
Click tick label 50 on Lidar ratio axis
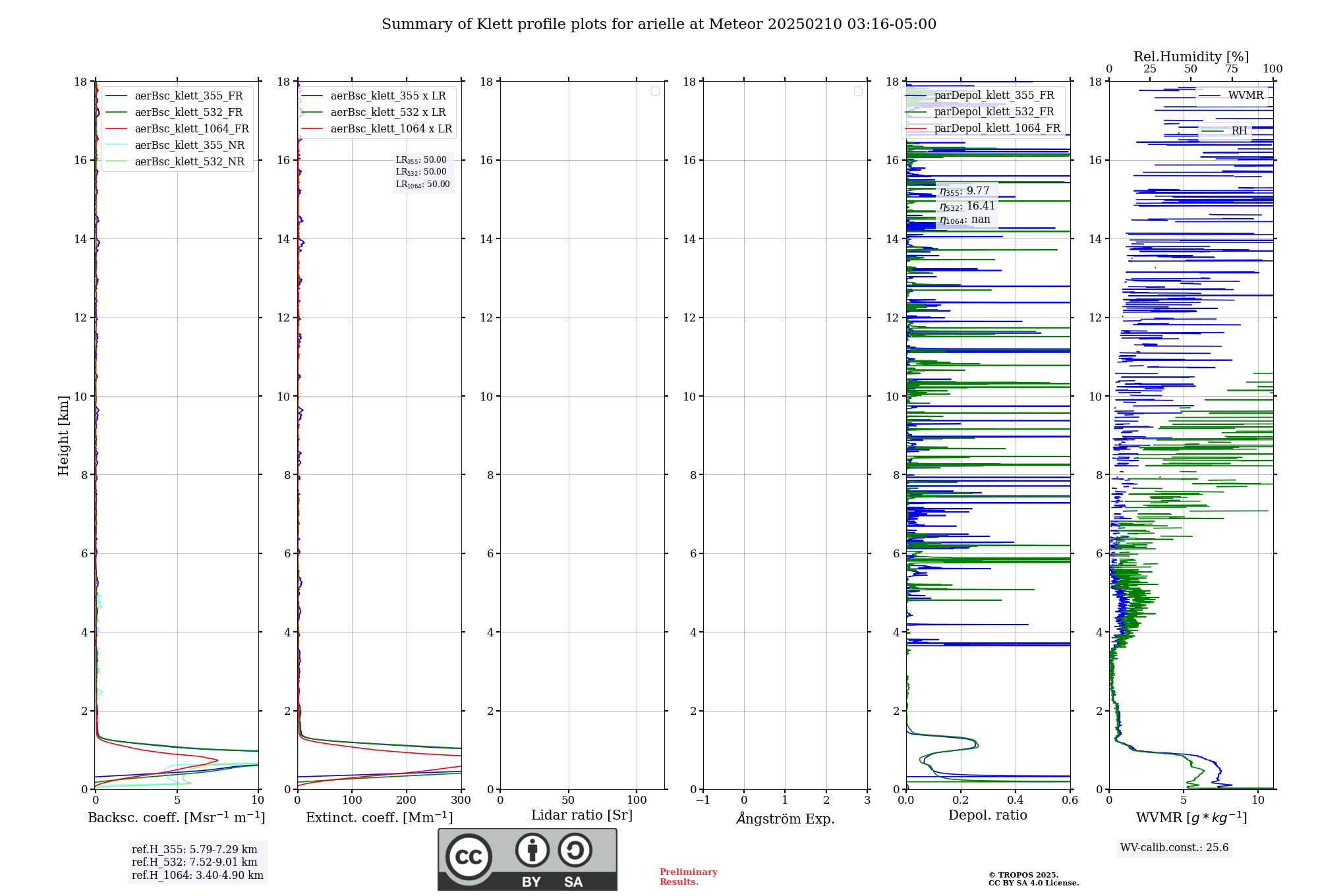point(568,800)
